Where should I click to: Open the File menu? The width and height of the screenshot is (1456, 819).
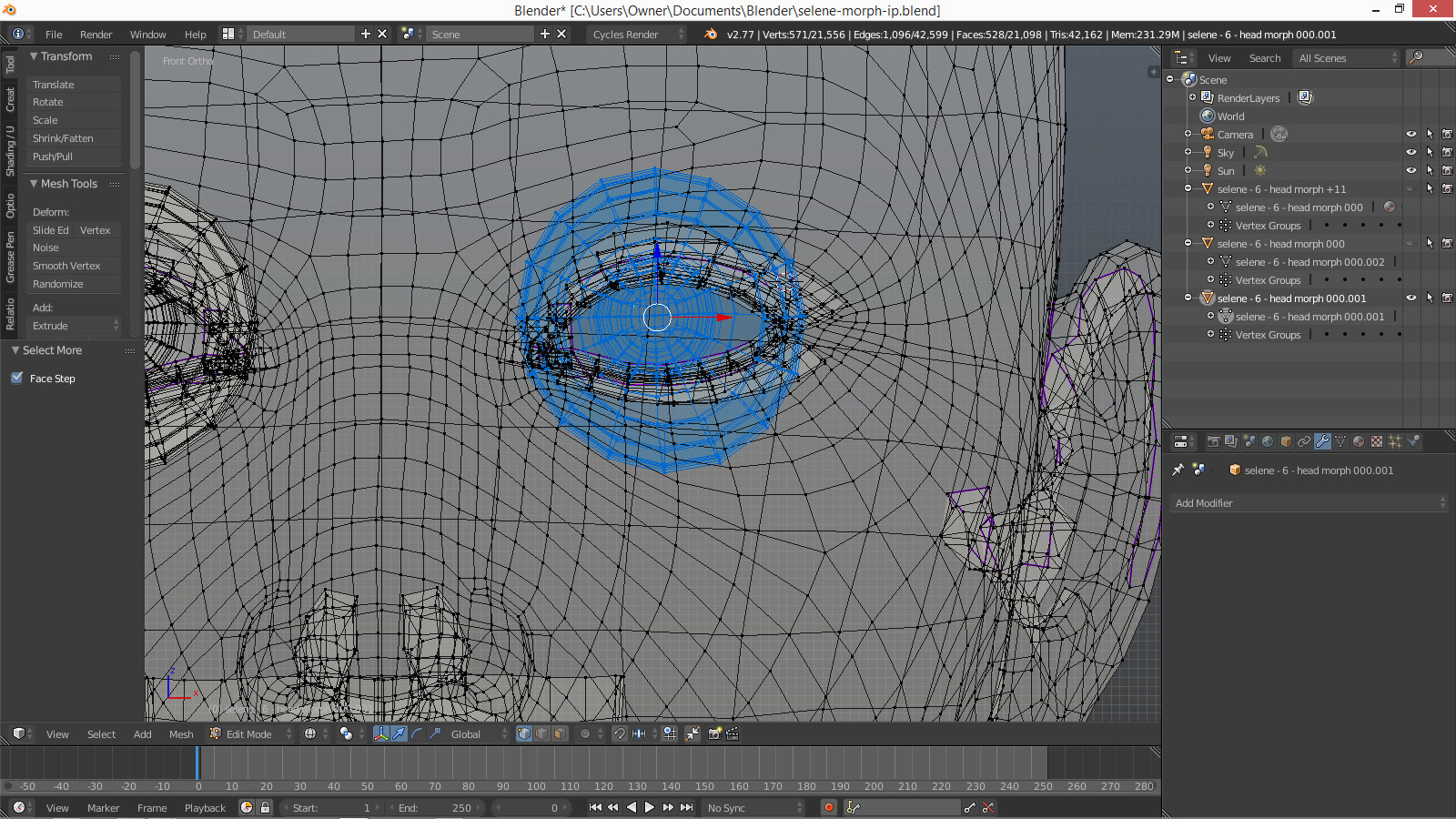coord(54,34)
